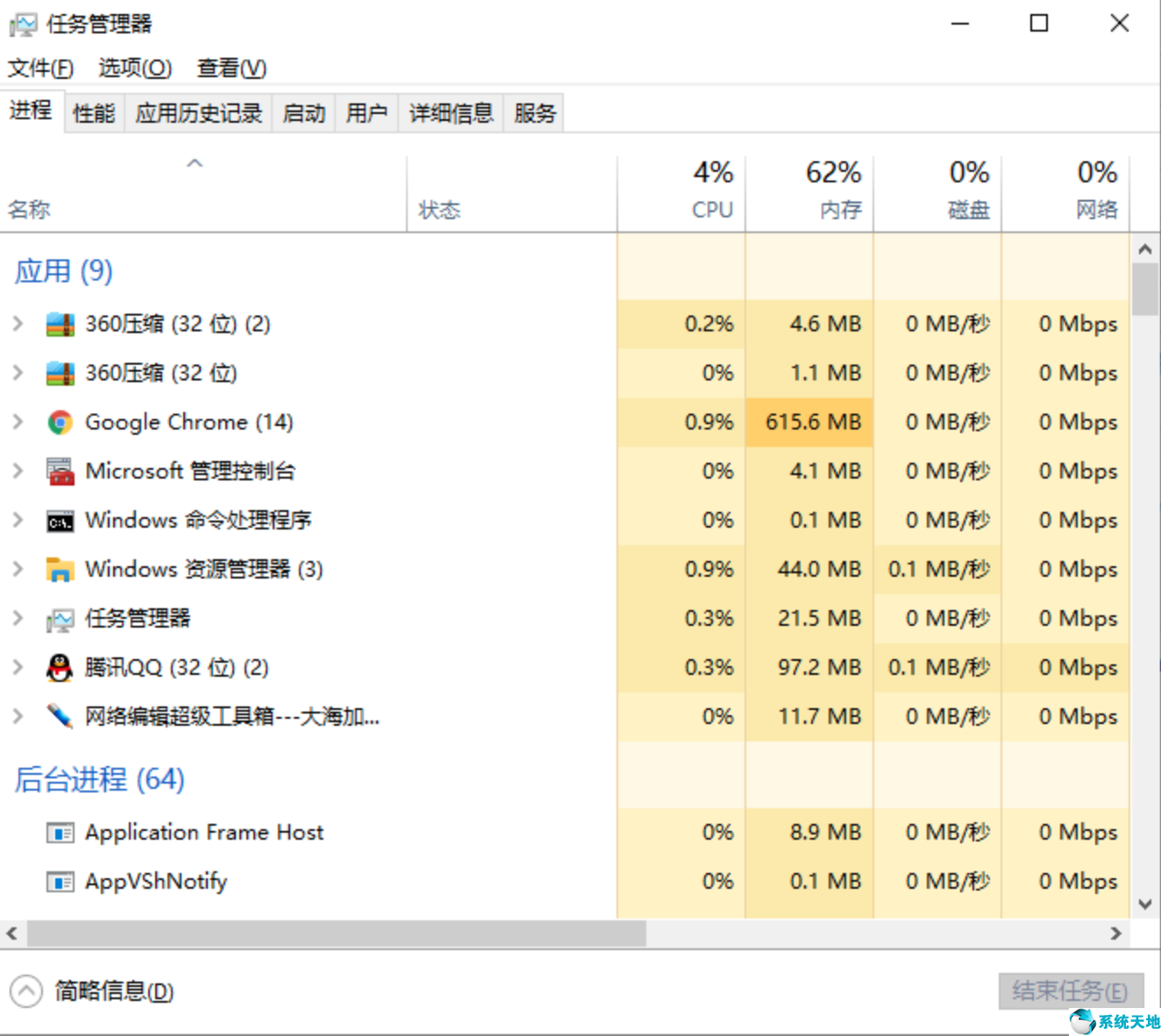Switch to the 性能 tab

[94, 113]
